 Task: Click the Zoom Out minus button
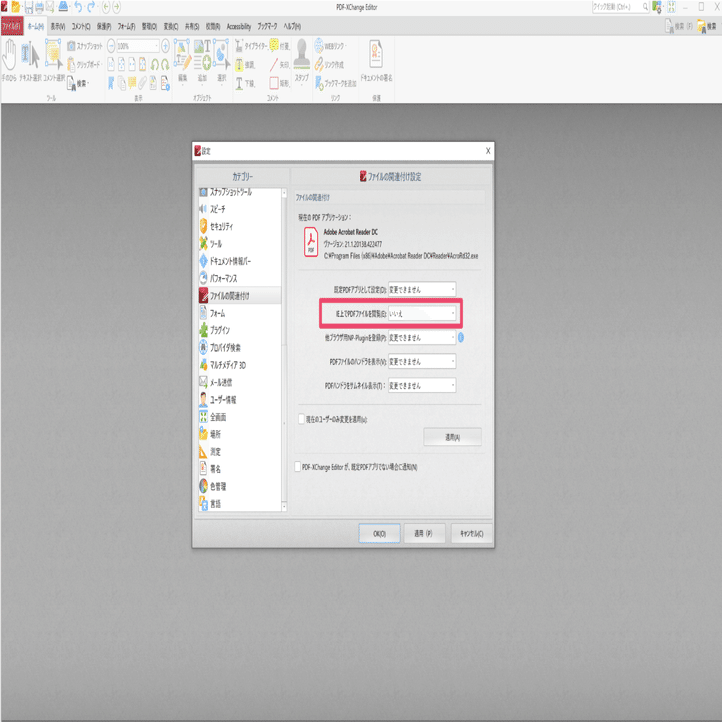[x=111, y=46]
